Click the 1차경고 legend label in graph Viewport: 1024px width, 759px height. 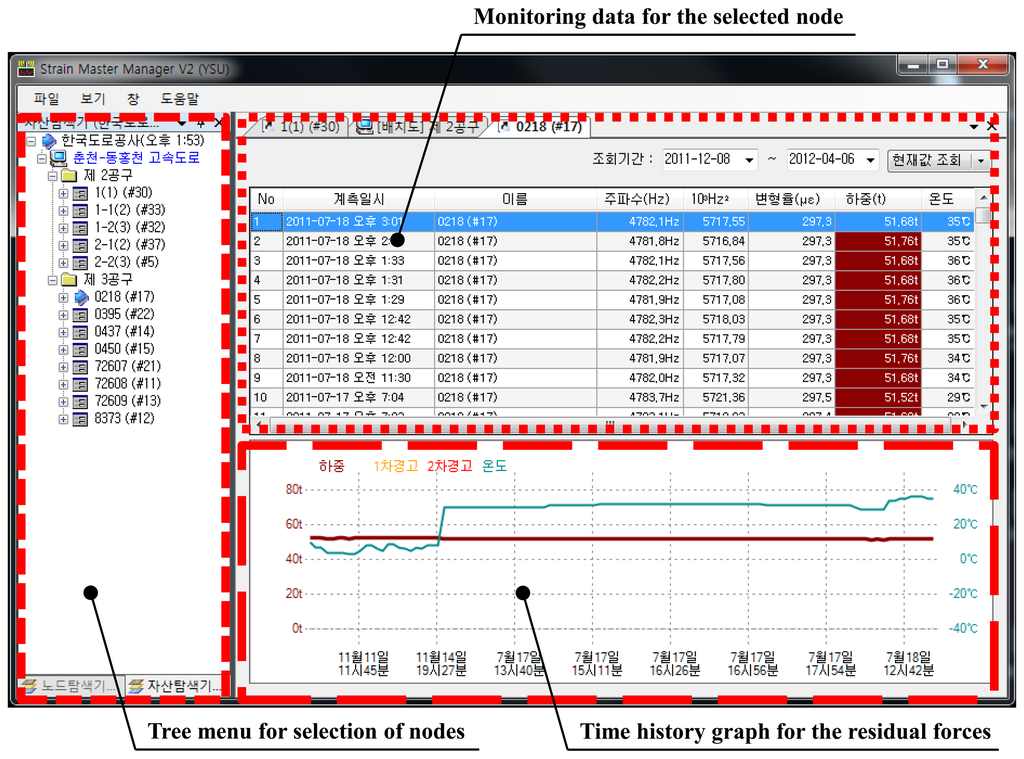point(396,466)
